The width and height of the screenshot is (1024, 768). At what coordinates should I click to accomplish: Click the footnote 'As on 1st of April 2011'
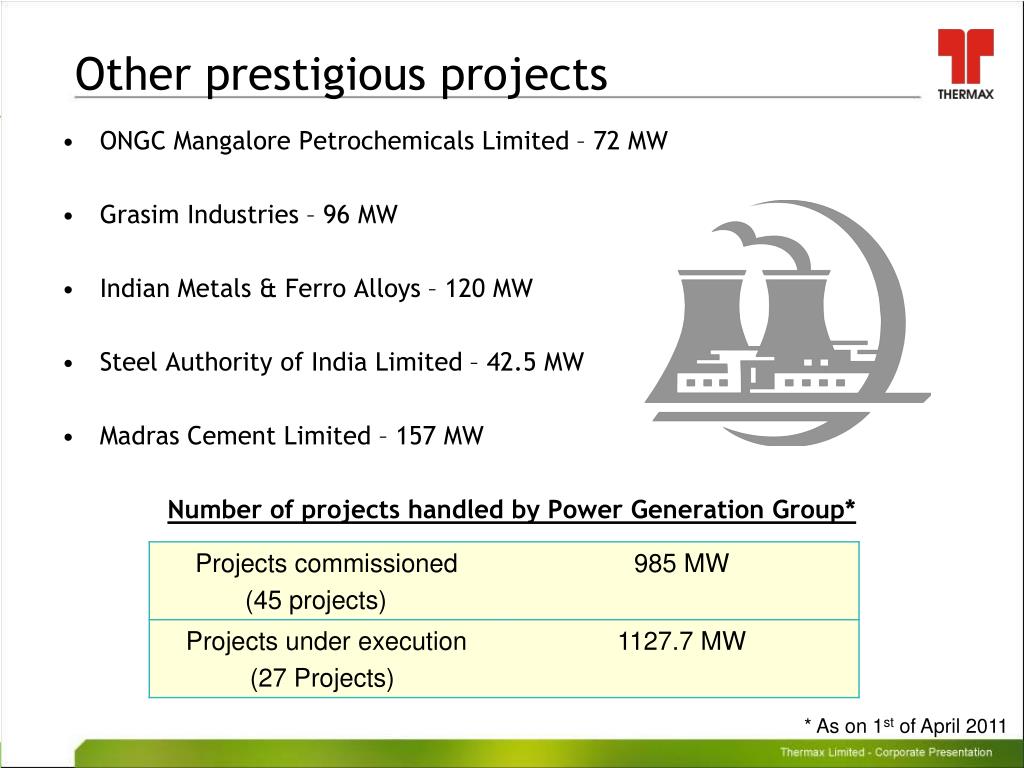tap(905, 726)
